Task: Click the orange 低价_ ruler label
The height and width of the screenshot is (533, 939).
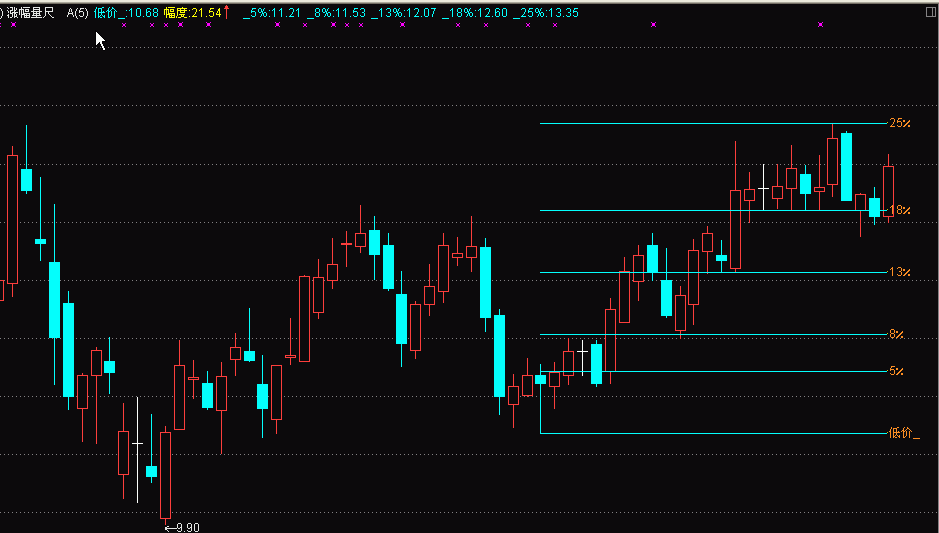Action: [x=904, y=433]
